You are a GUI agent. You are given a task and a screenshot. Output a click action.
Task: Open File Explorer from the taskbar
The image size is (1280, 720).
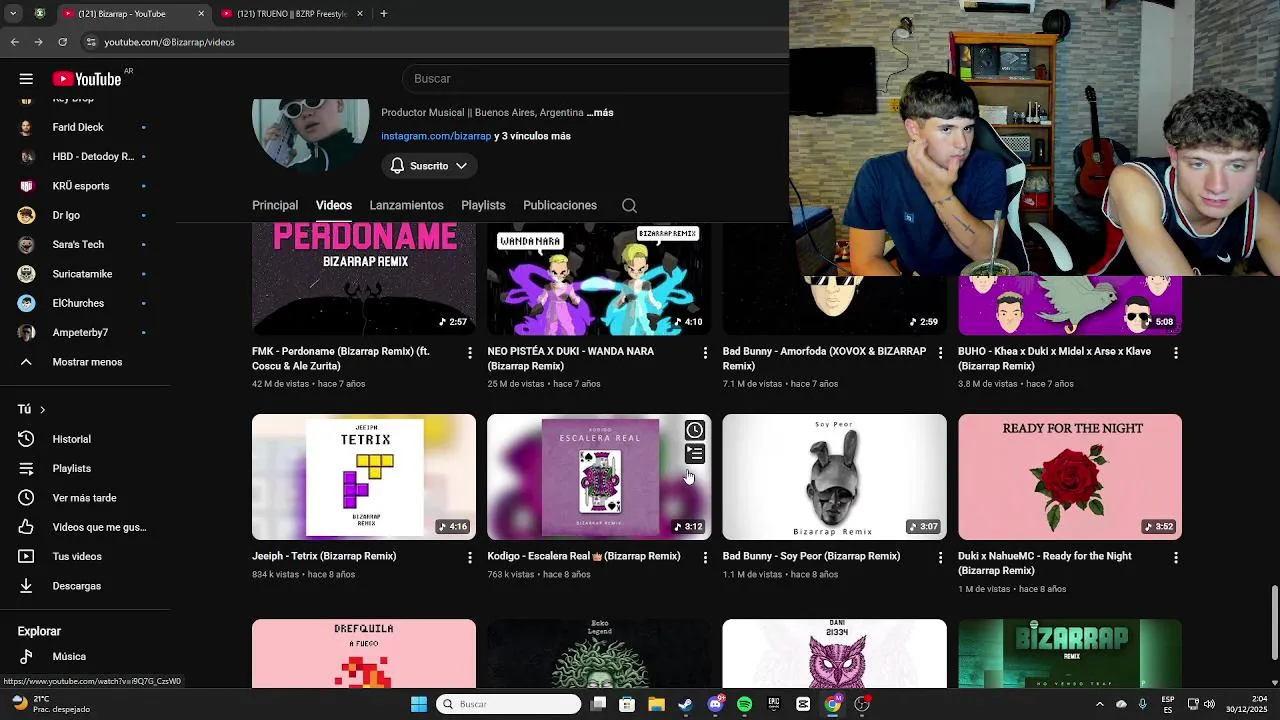(x=656, y=704)
